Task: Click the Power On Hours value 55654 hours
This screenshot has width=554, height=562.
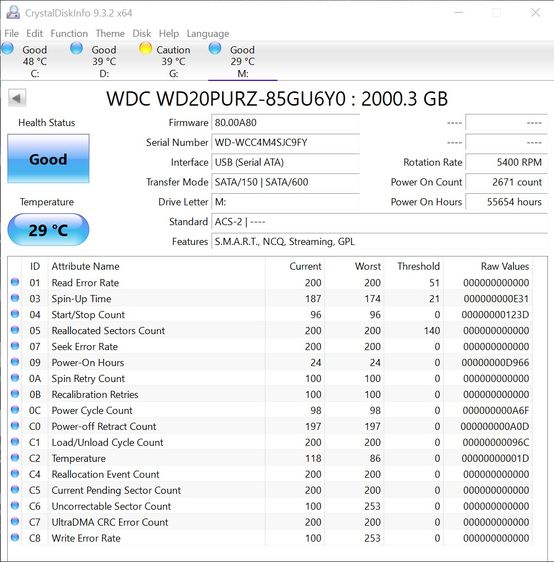Action: click(506, 202)
